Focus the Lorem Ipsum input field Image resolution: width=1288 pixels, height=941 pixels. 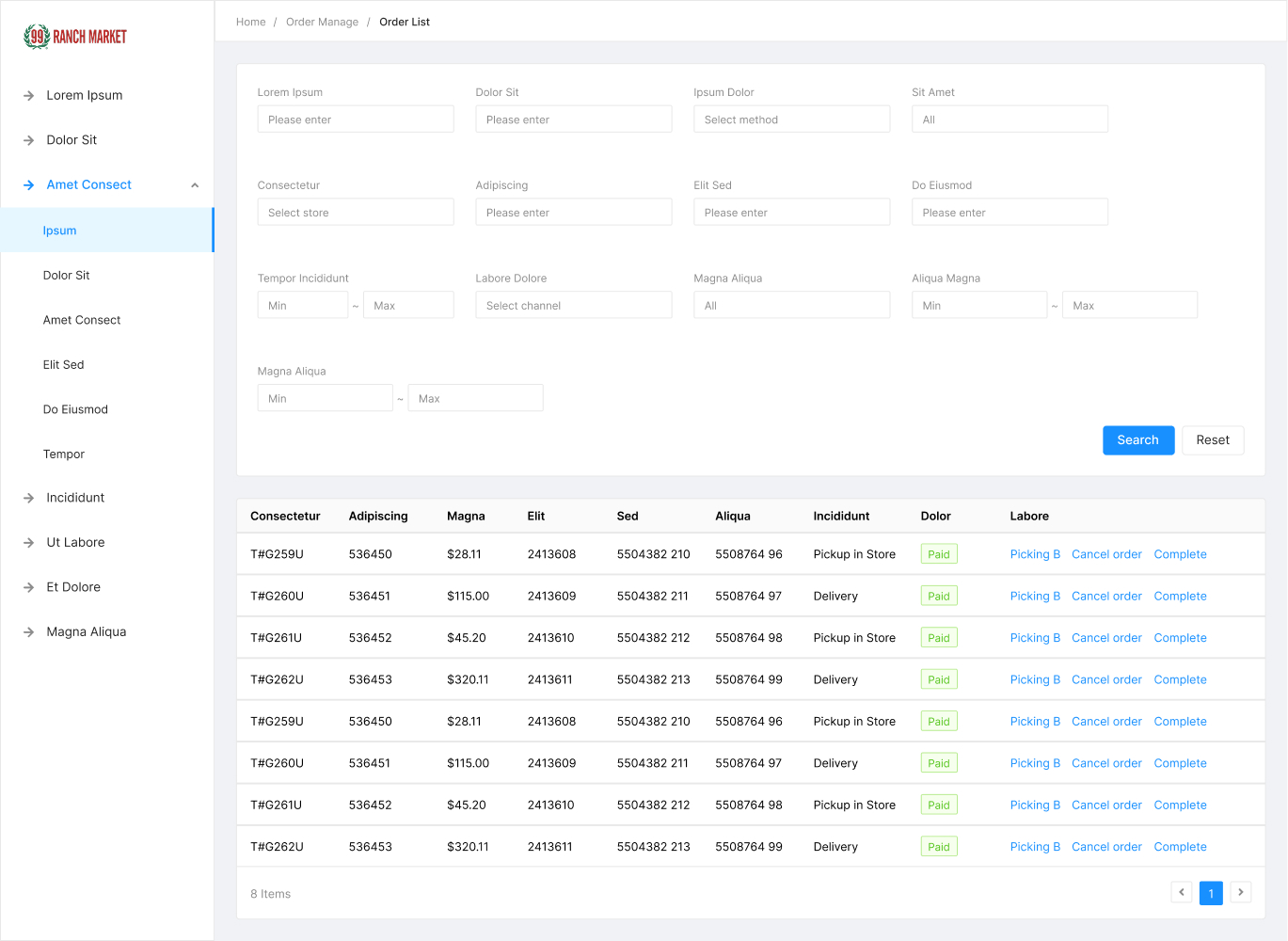click(x=356, y=120)
